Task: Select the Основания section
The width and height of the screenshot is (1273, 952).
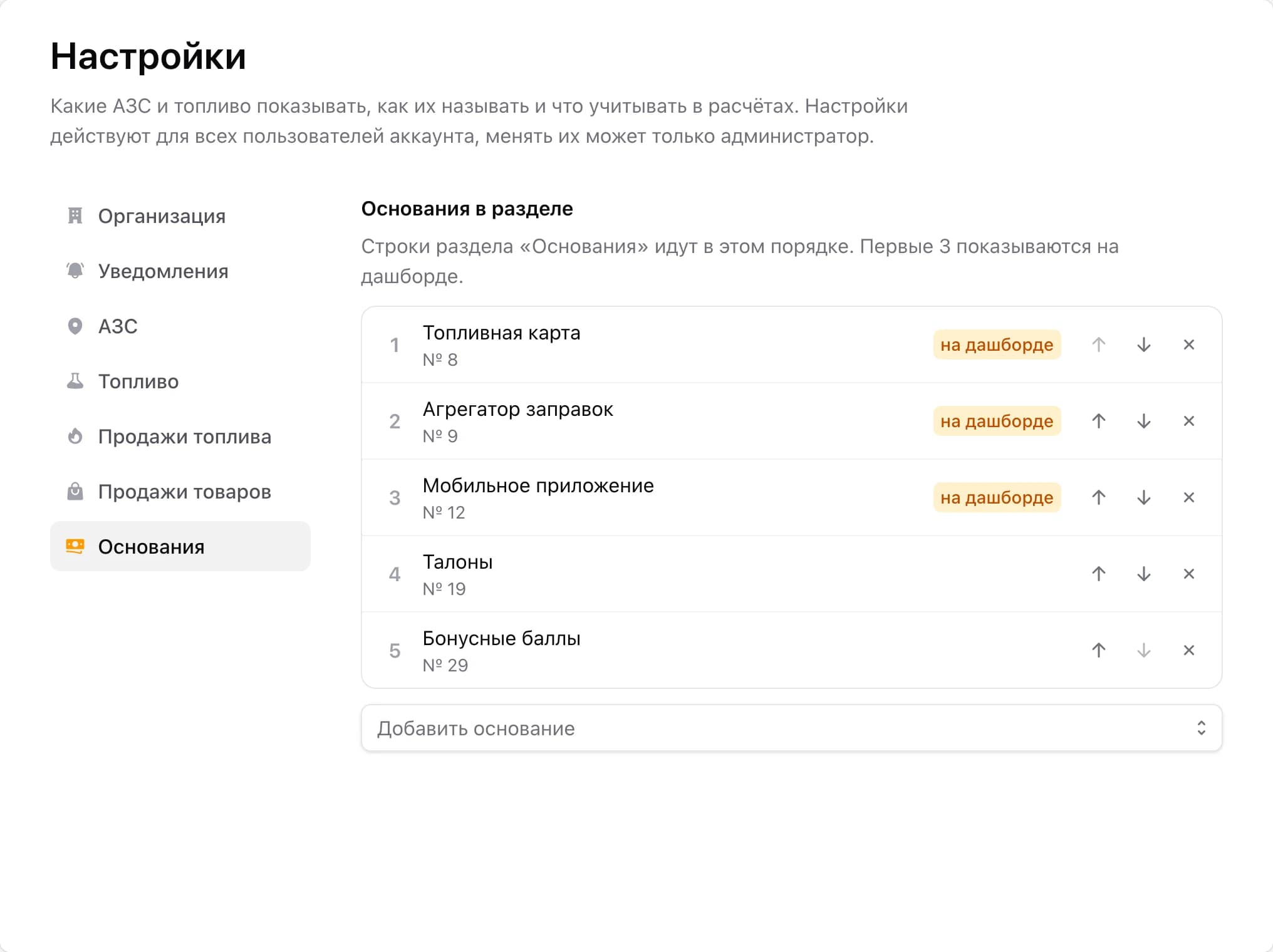Action: (180, 546)
